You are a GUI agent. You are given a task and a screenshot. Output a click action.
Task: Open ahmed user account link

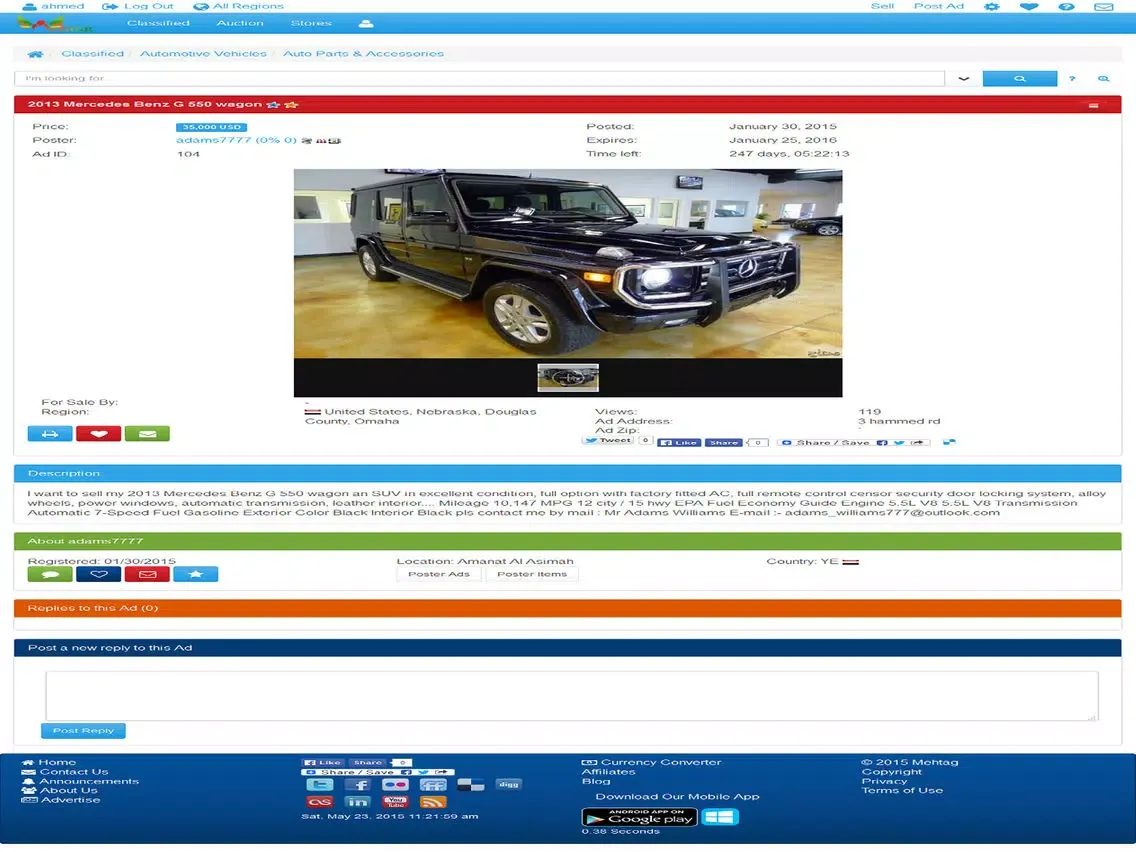coord(53,6)
